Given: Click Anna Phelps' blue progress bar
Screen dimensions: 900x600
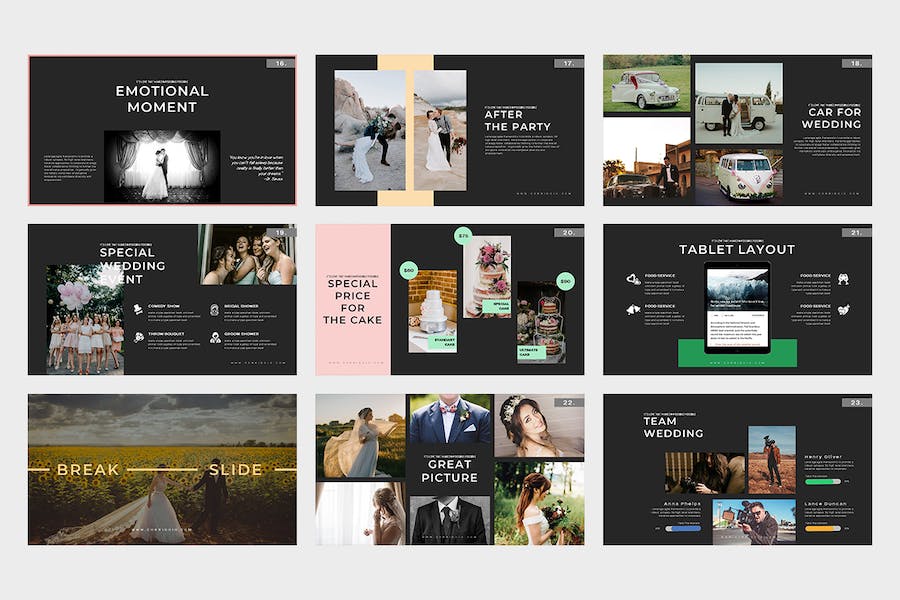Looking at the screenshot, I should click(682, 528).
